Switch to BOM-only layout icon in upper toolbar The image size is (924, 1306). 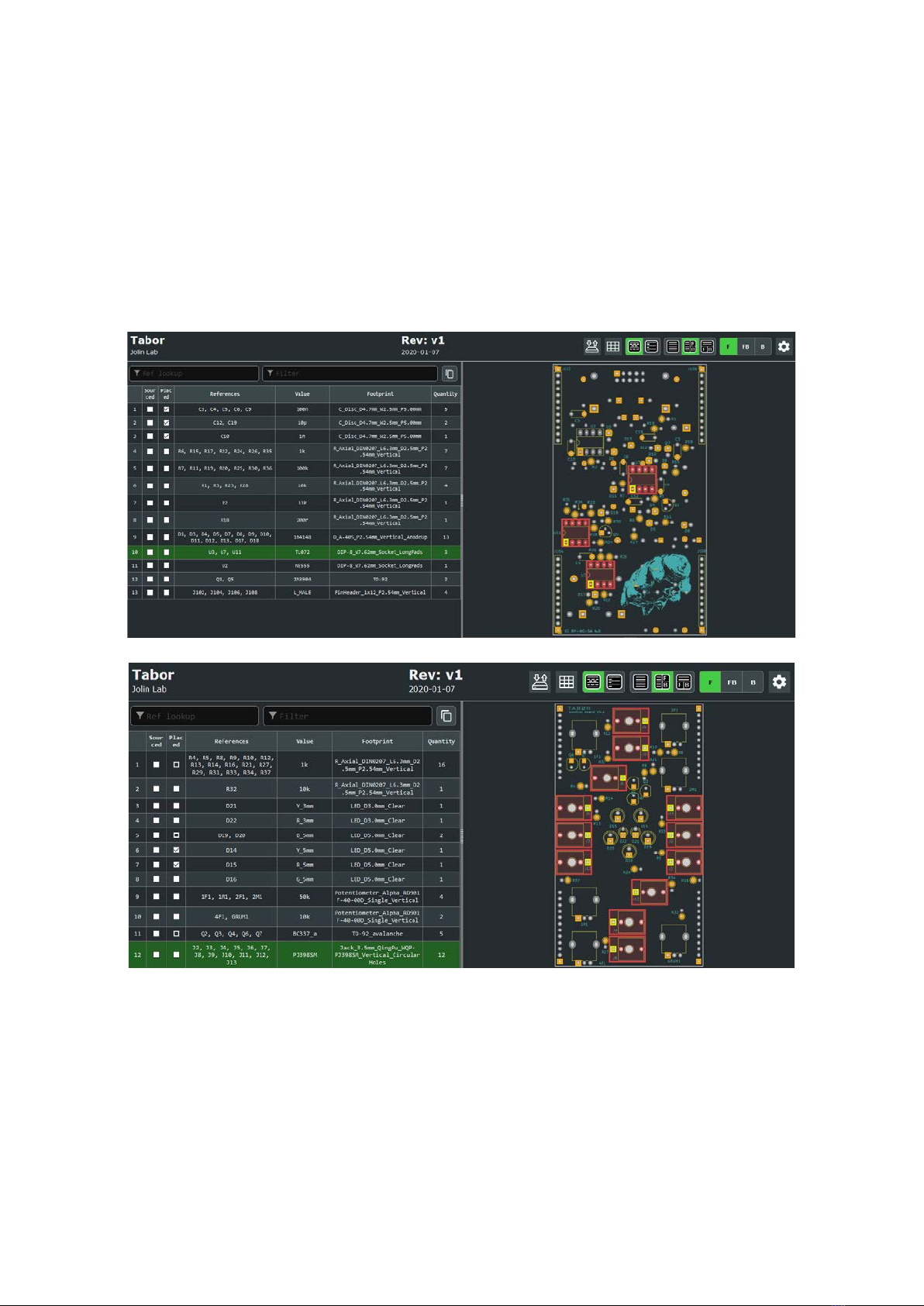[673, 346]
